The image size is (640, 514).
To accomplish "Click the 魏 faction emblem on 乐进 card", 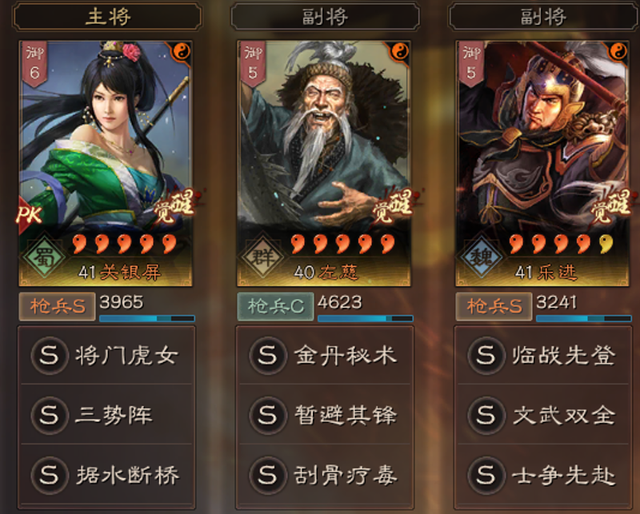I will click(481, 257).
